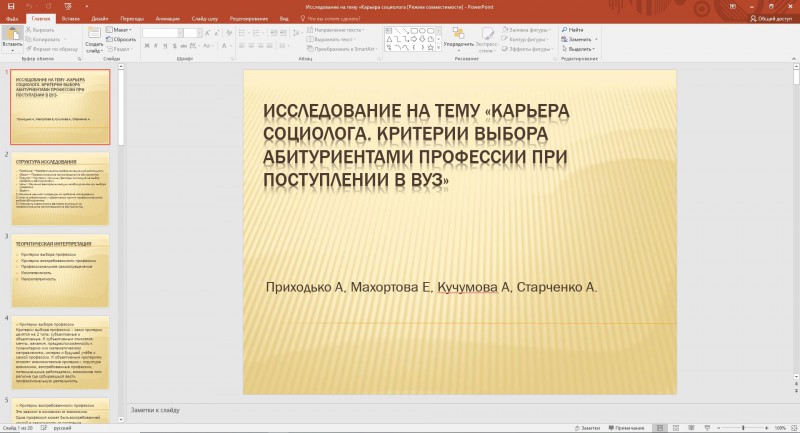Click Вырезать (Cut) scissors button
The image size is (800, 433).
(40, 30)
